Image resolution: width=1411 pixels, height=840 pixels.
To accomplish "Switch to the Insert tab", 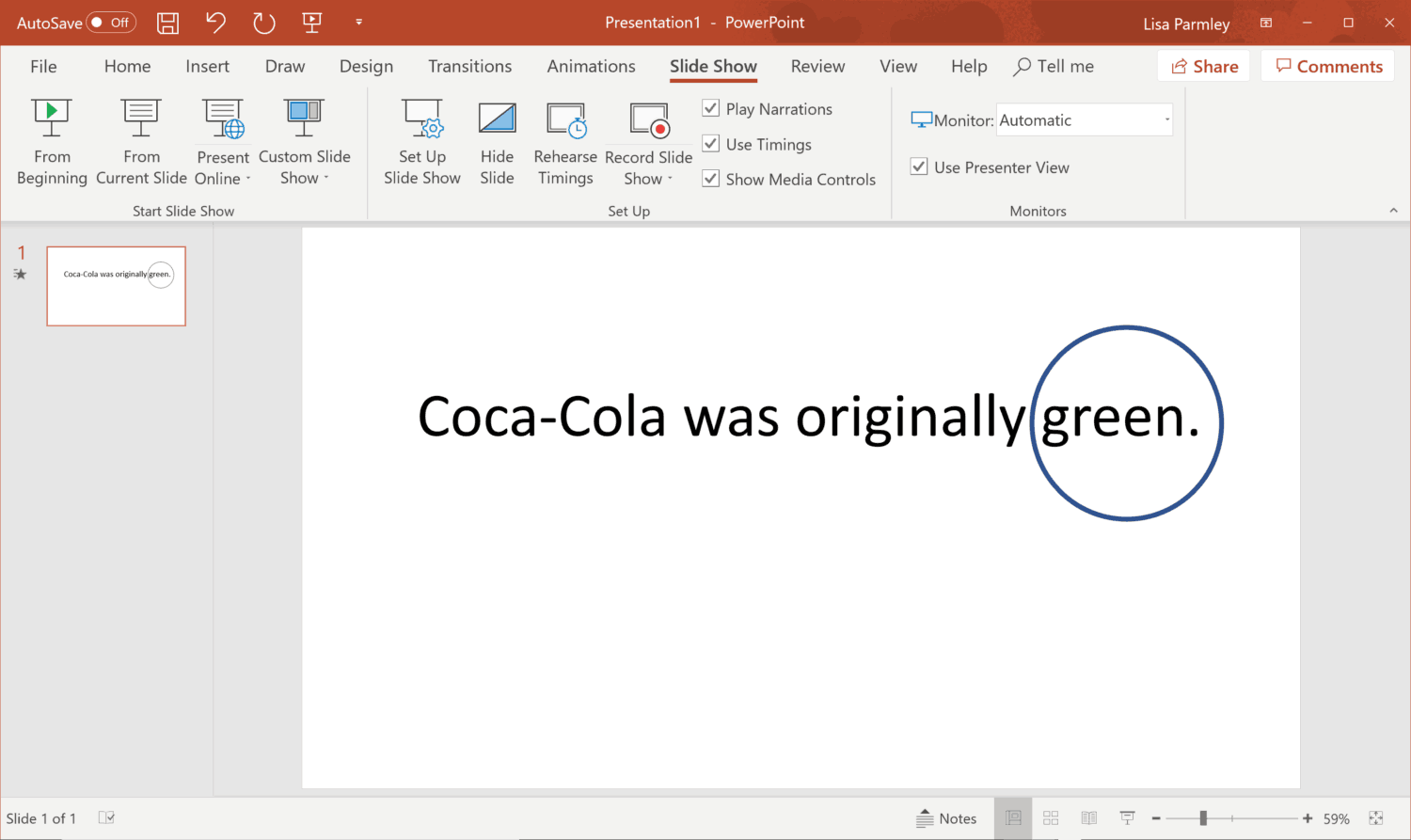I will [207, 66].
